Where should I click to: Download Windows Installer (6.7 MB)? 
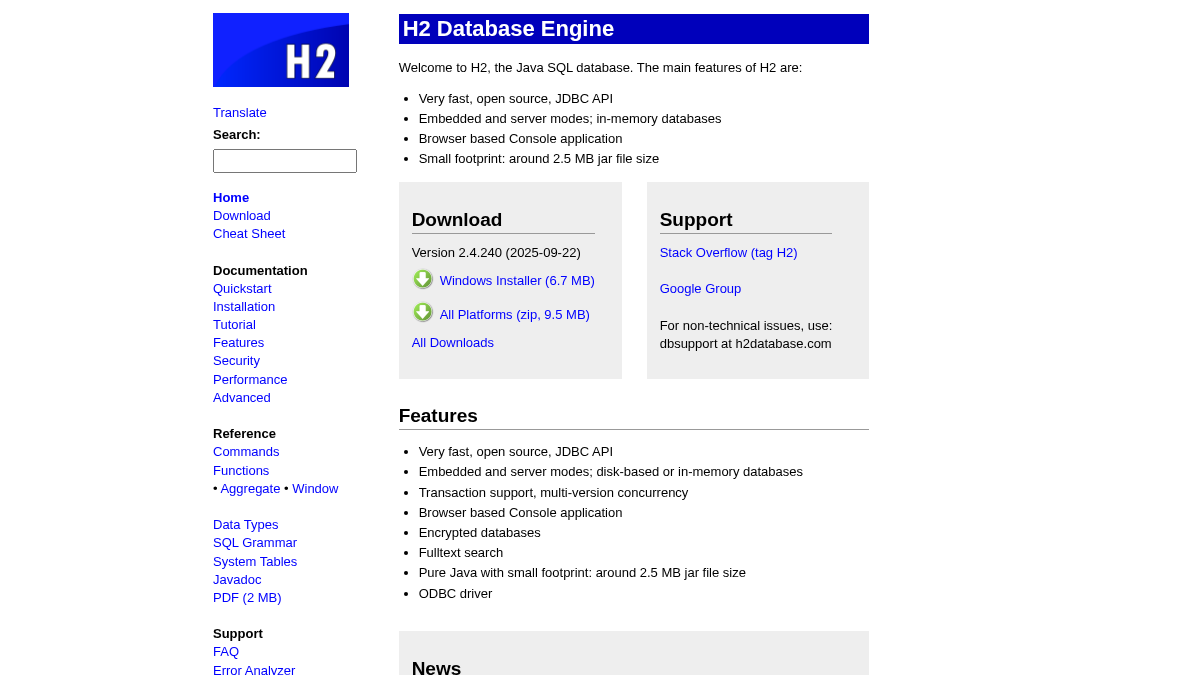517,281
